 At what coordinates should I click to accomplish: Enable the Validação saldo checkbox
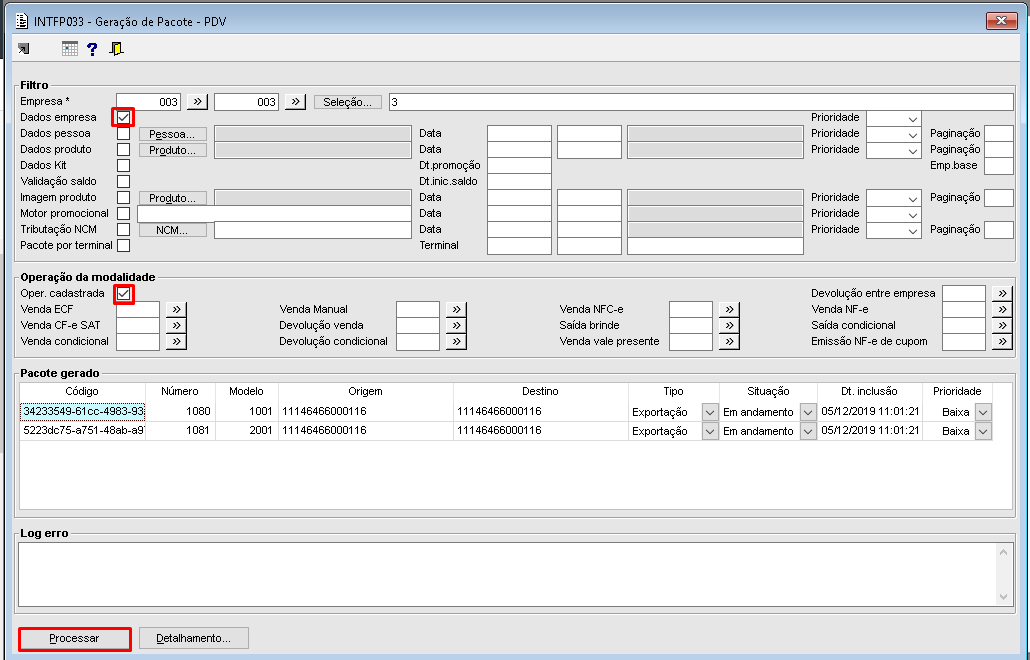tap(123, 181)
